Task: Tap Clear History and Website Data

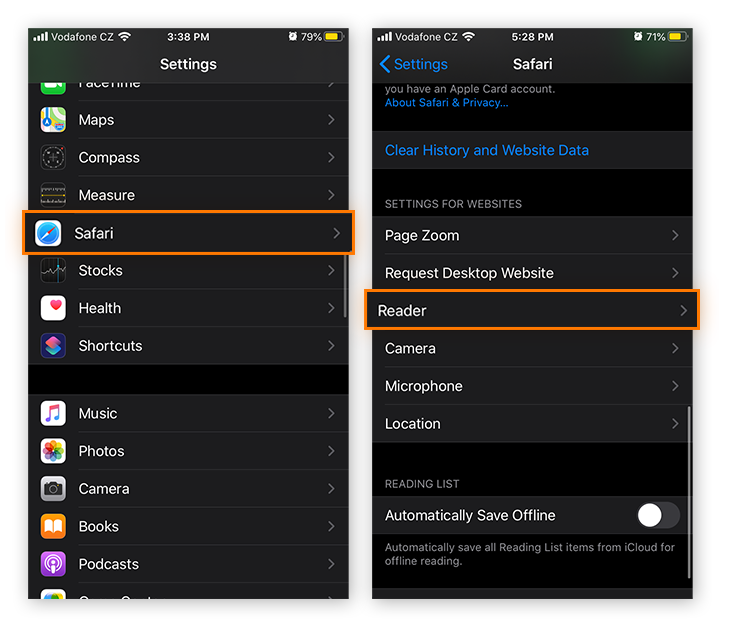Action: [487, 150]
